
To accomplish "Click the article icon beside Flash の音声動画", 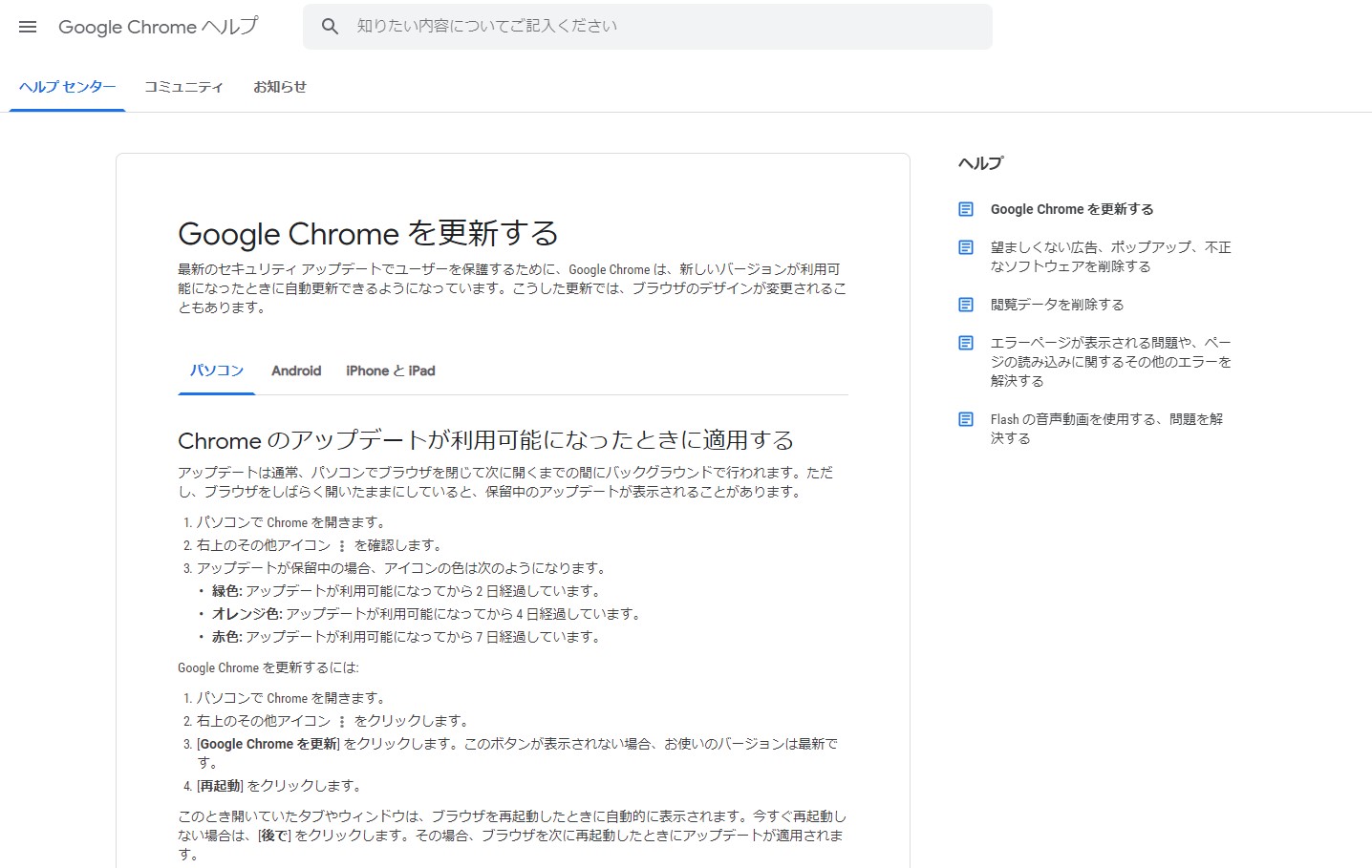I will pyautogui.click(x=966, y=419).
